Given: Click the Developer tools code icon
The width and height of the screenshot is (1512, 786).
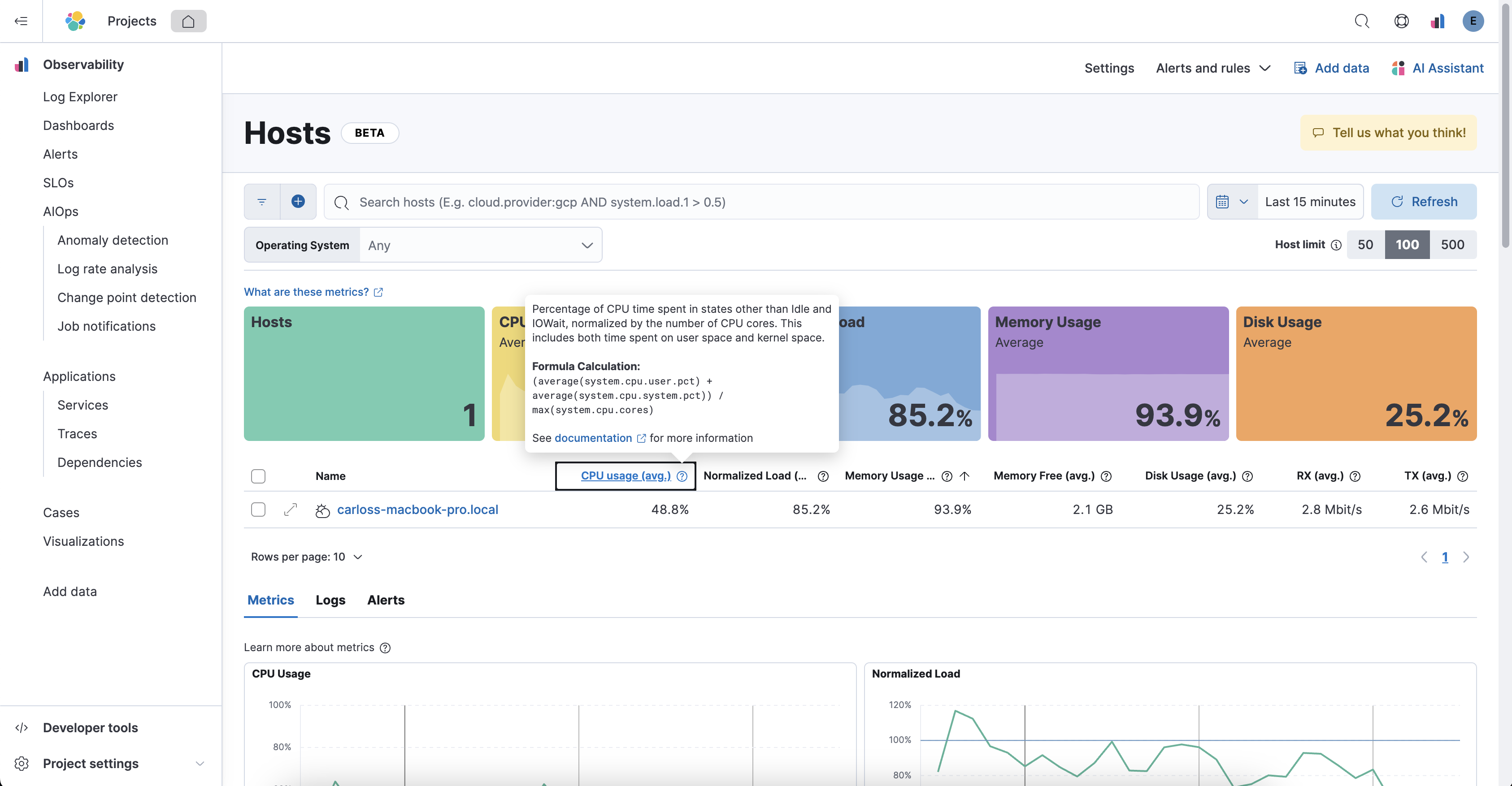Looking at the screenshot, I should tap(21, 728).
